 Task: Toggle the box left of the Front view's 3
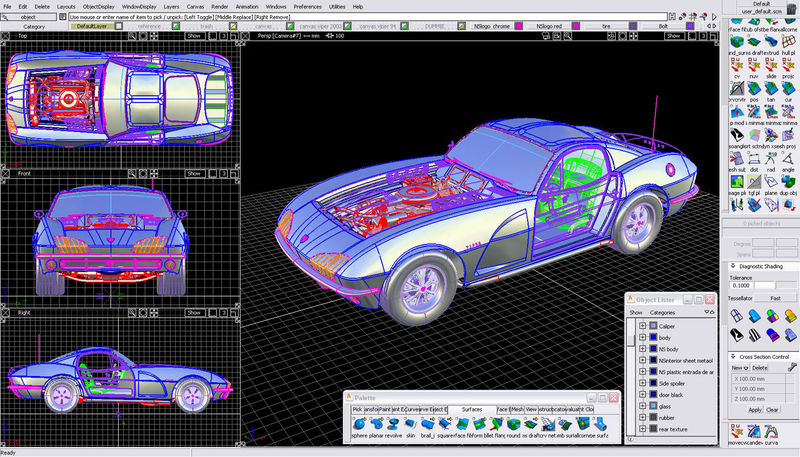(x=213, y=173)
